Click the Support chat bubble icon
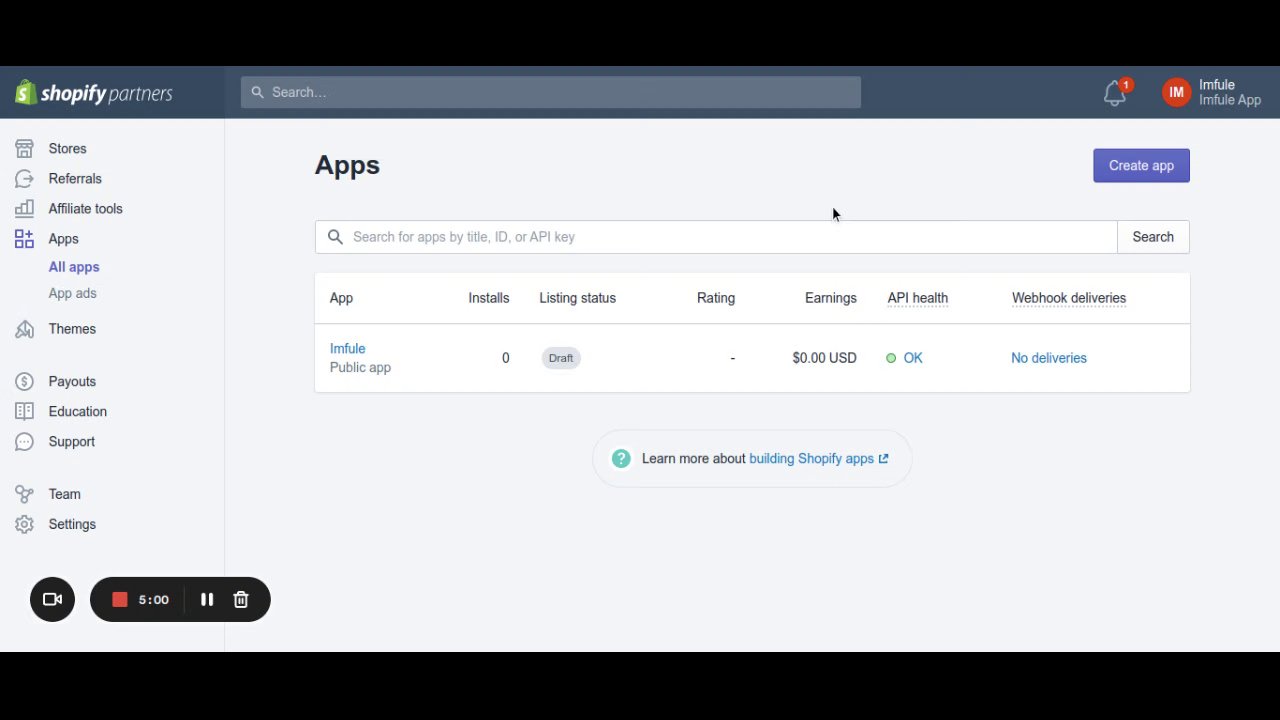The image size is (1280, 720). tap(24, 442)
